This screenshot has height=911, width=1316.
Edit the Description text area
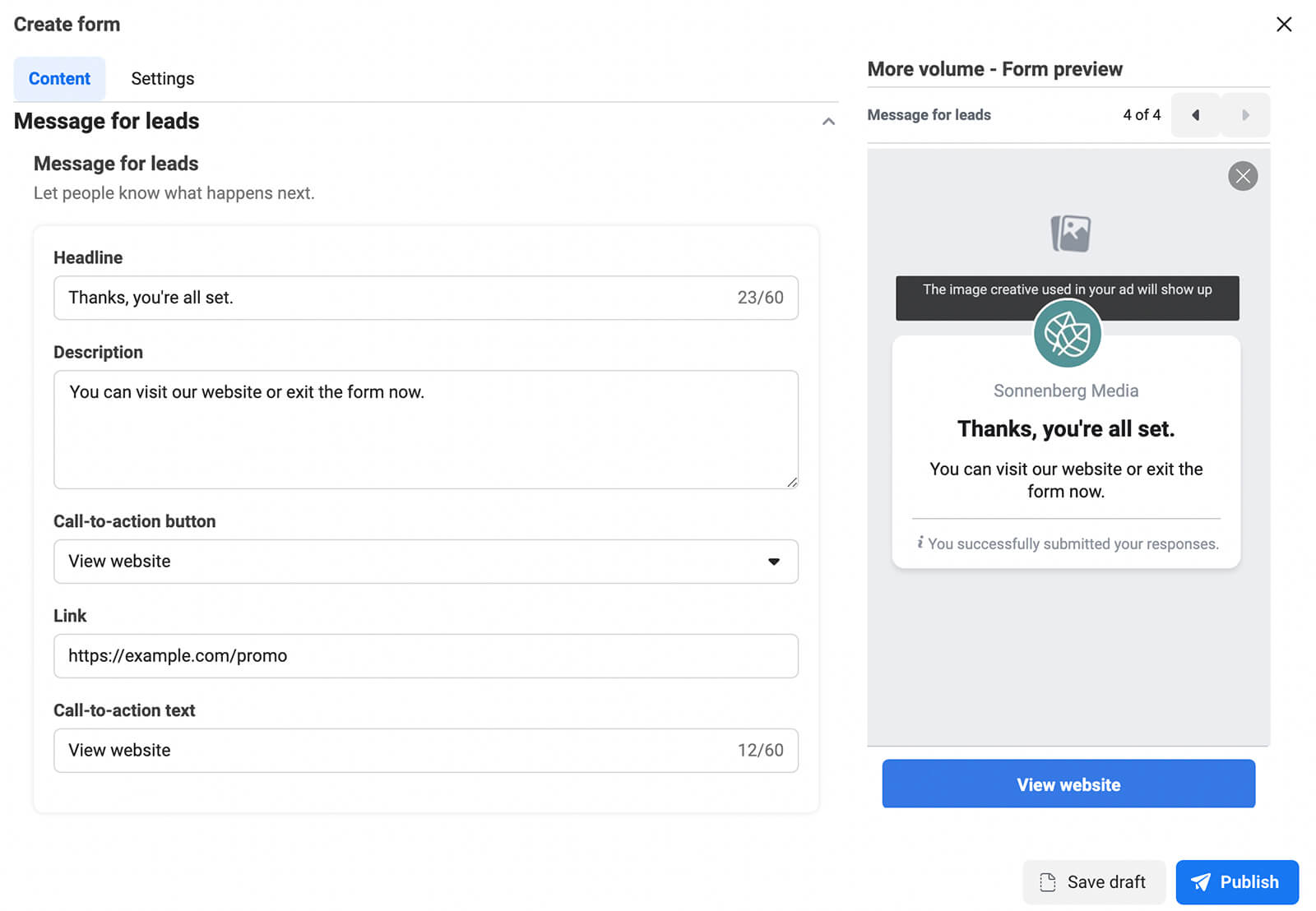[426, 429]
